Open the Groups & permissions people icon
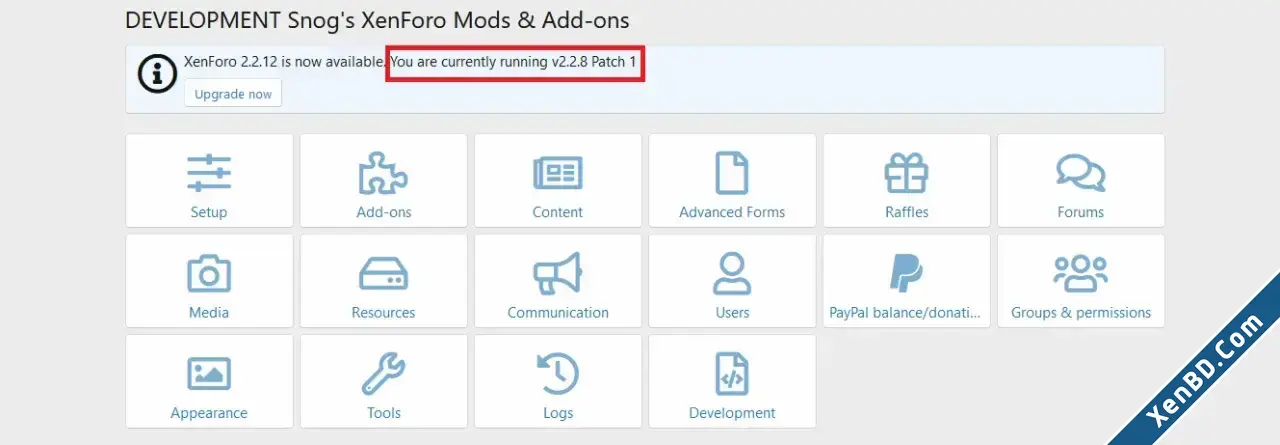 [x=1081, y=273]
